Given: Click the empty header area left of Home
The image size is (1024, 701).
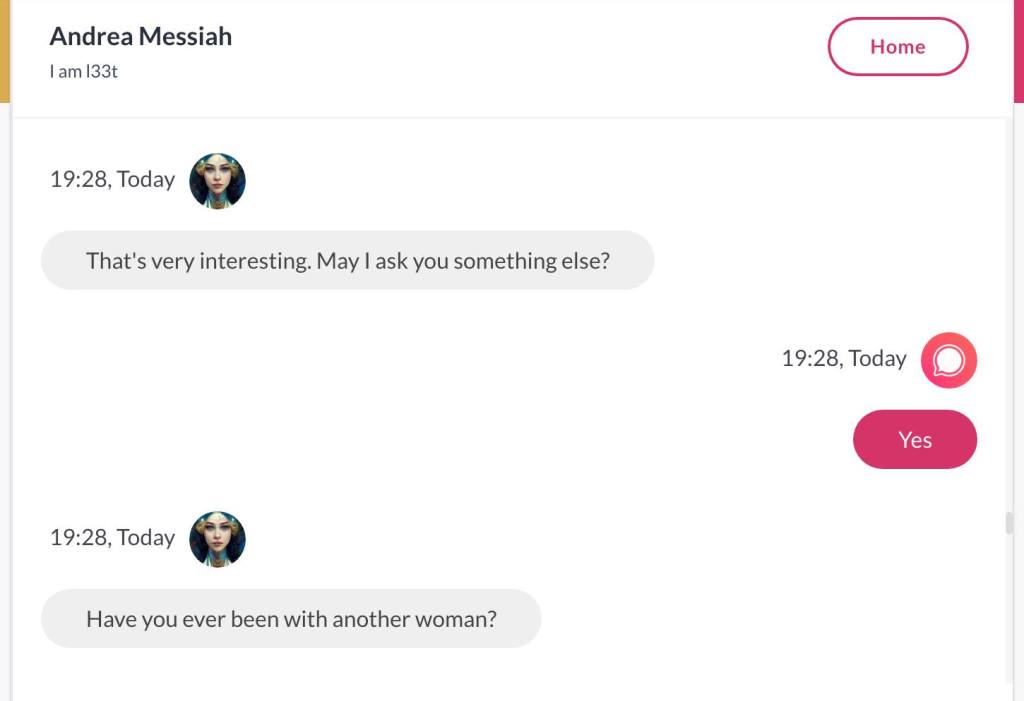Looking at the screenshot, I should (530, 50).
